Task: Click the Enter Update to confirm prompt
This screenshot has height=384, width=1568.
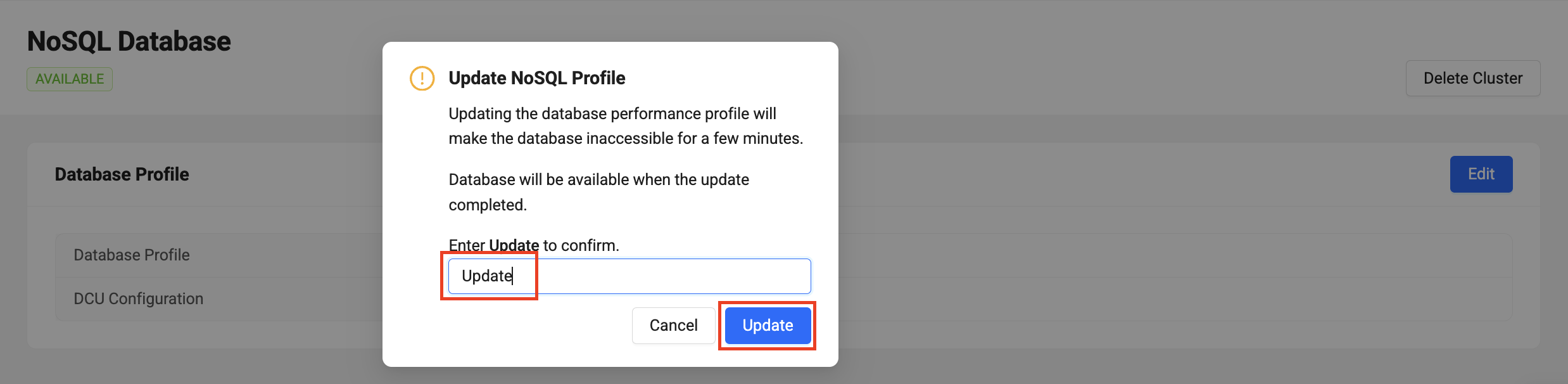Action: click(534, 245)
